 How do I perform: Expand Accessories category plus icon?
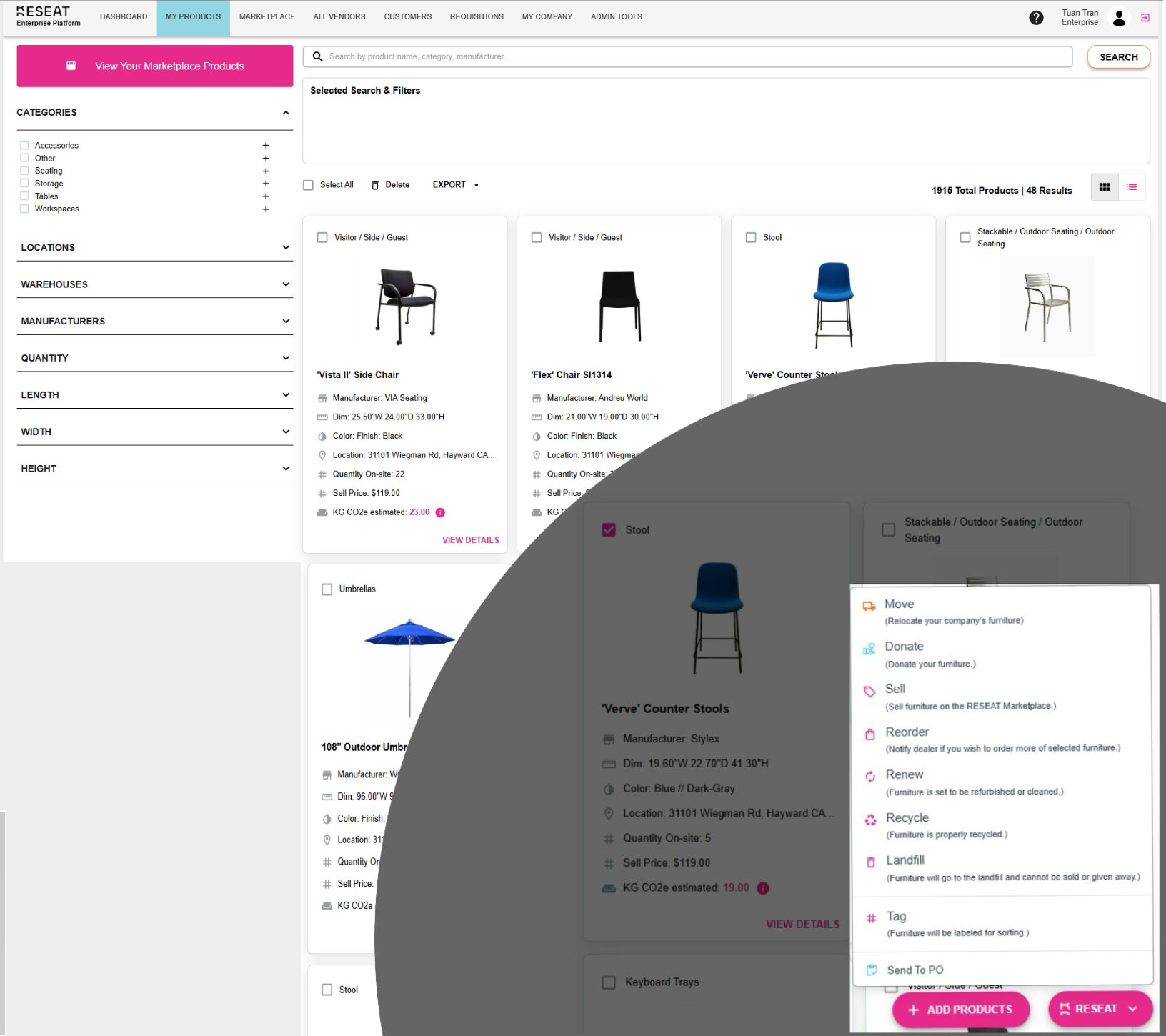[x=266, y=146]
